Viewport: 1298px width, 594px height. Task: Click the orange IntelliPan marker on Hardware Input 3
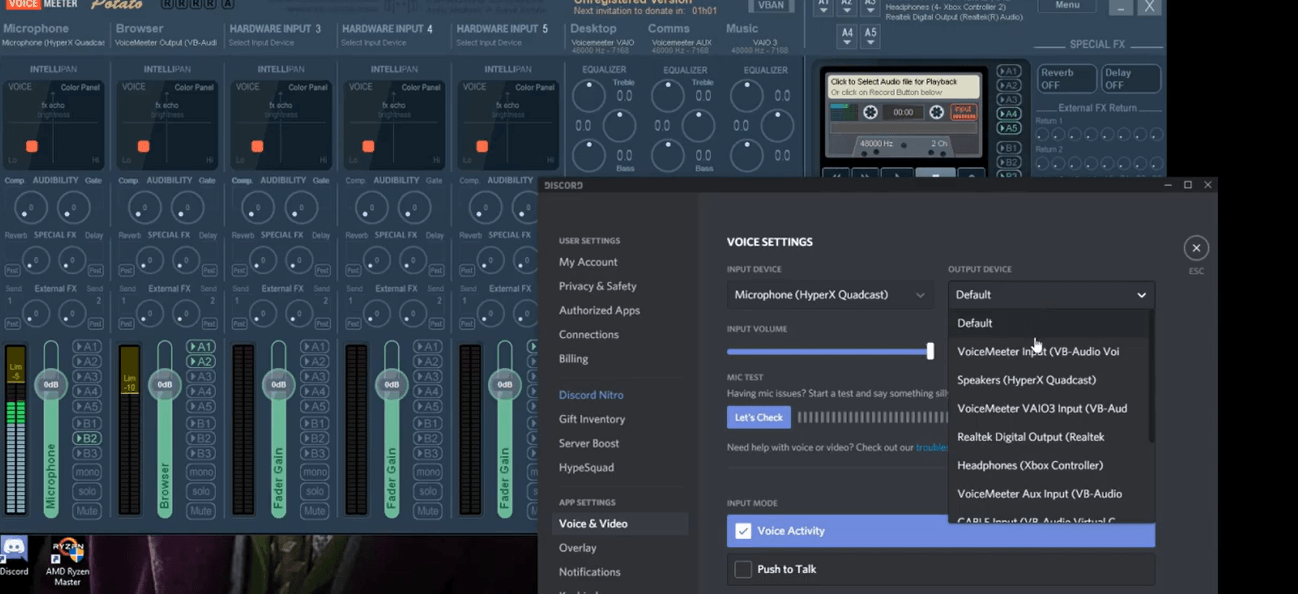point(257,146)
